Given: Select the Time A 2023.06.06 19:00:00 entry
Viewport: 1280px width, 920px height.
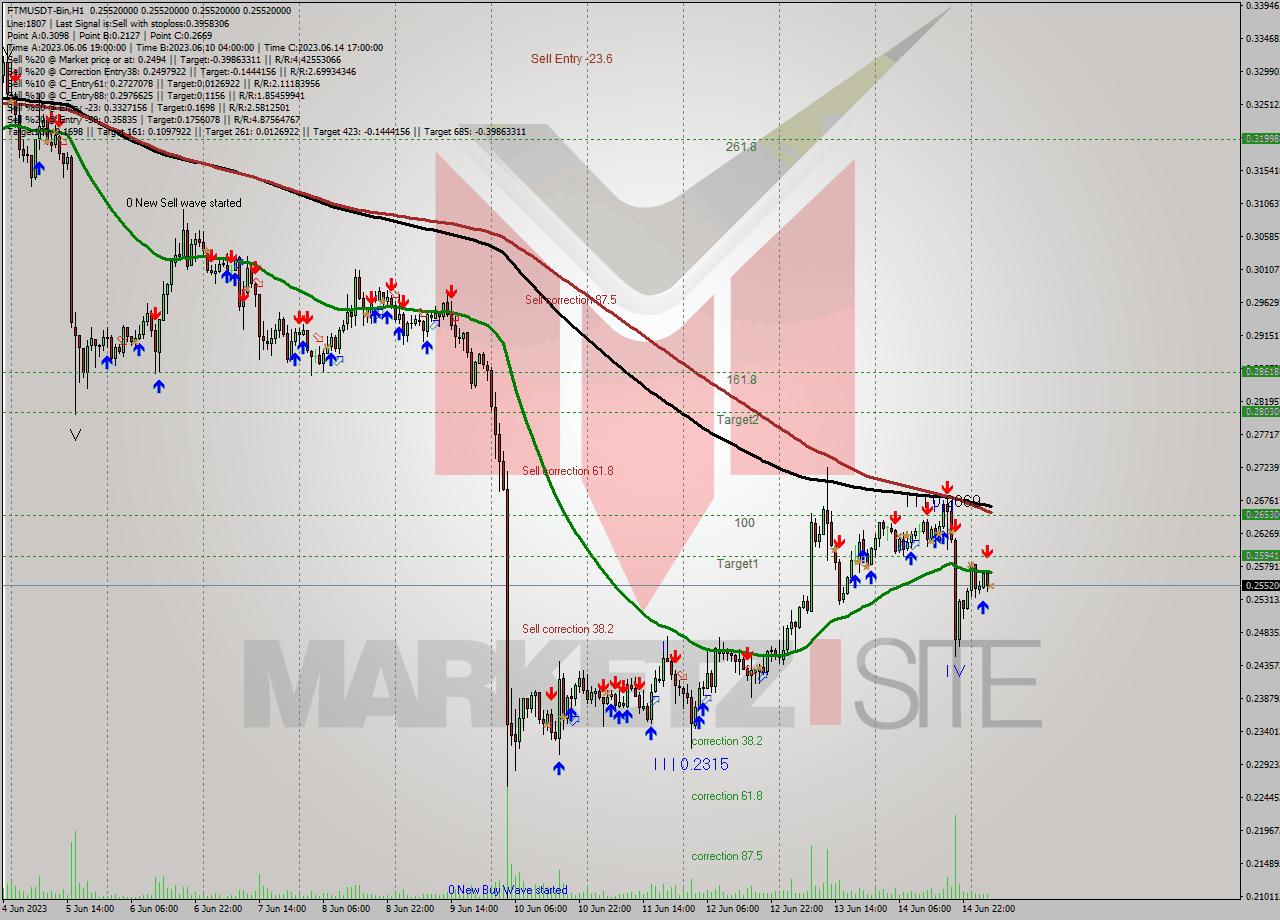Looking at the screenshot, I should pos(66,47).
